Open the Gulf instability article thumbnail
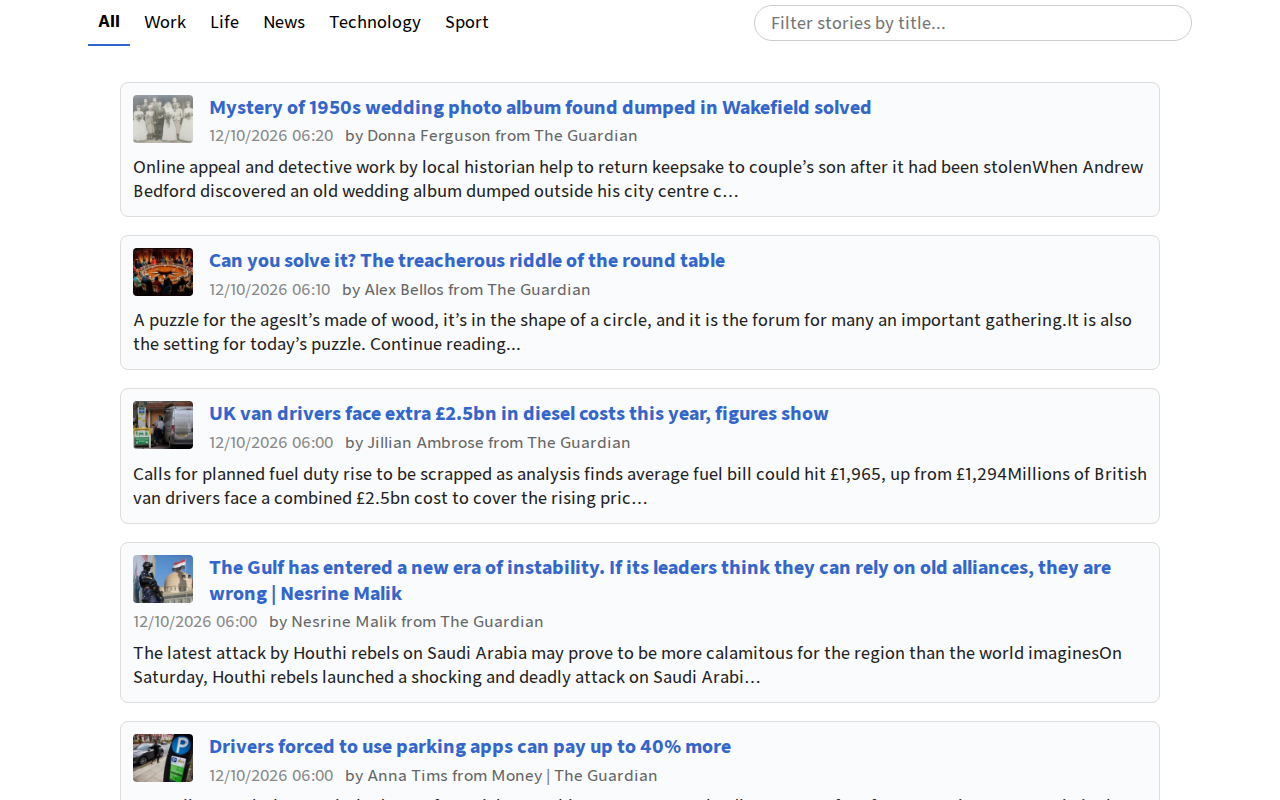Image resolution: width=1280 pixels, height=800 pixels. point(163,579)
